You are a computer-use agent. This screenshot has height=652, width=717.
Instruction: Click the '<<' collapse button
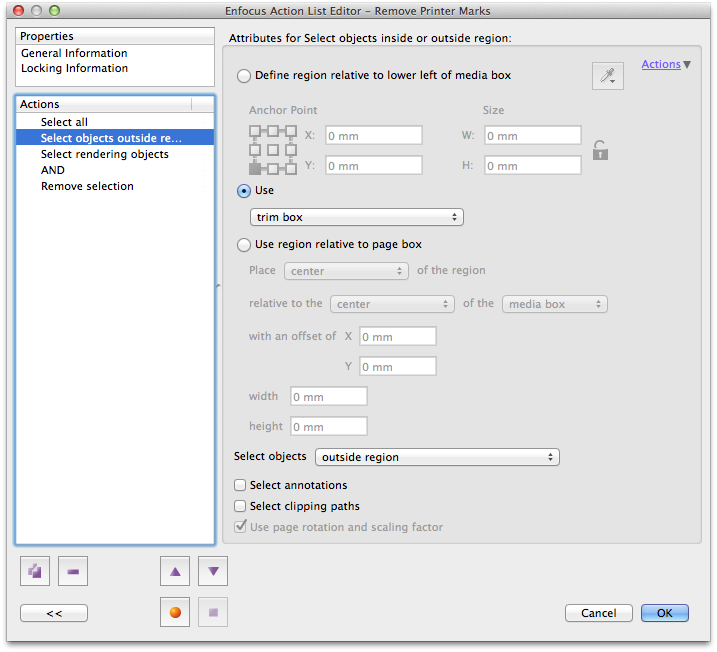pyautogui.click(x=54, y=613)
